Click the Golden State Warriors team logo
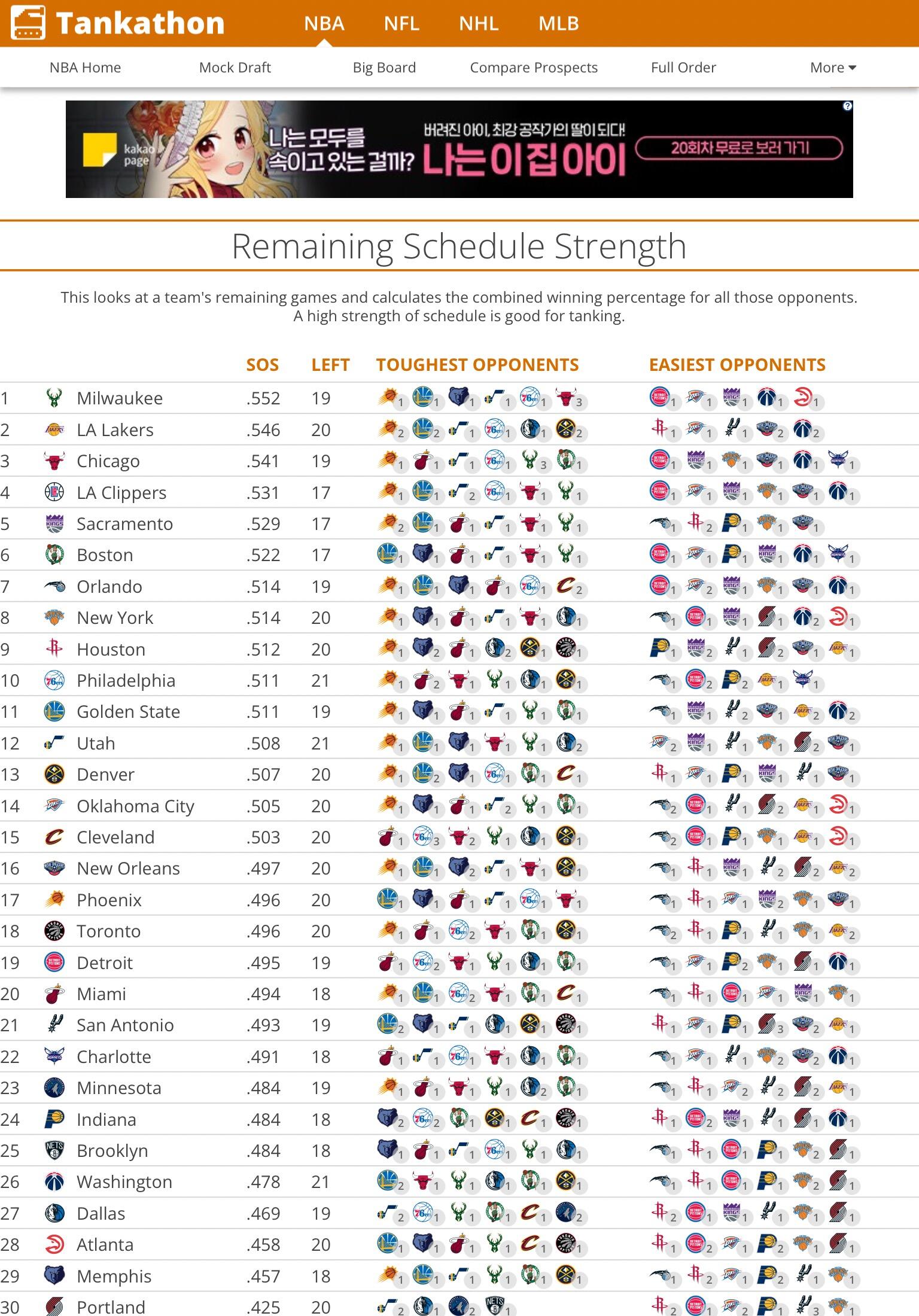Viewport: 919px width, 1316px height. click(54, 712)
